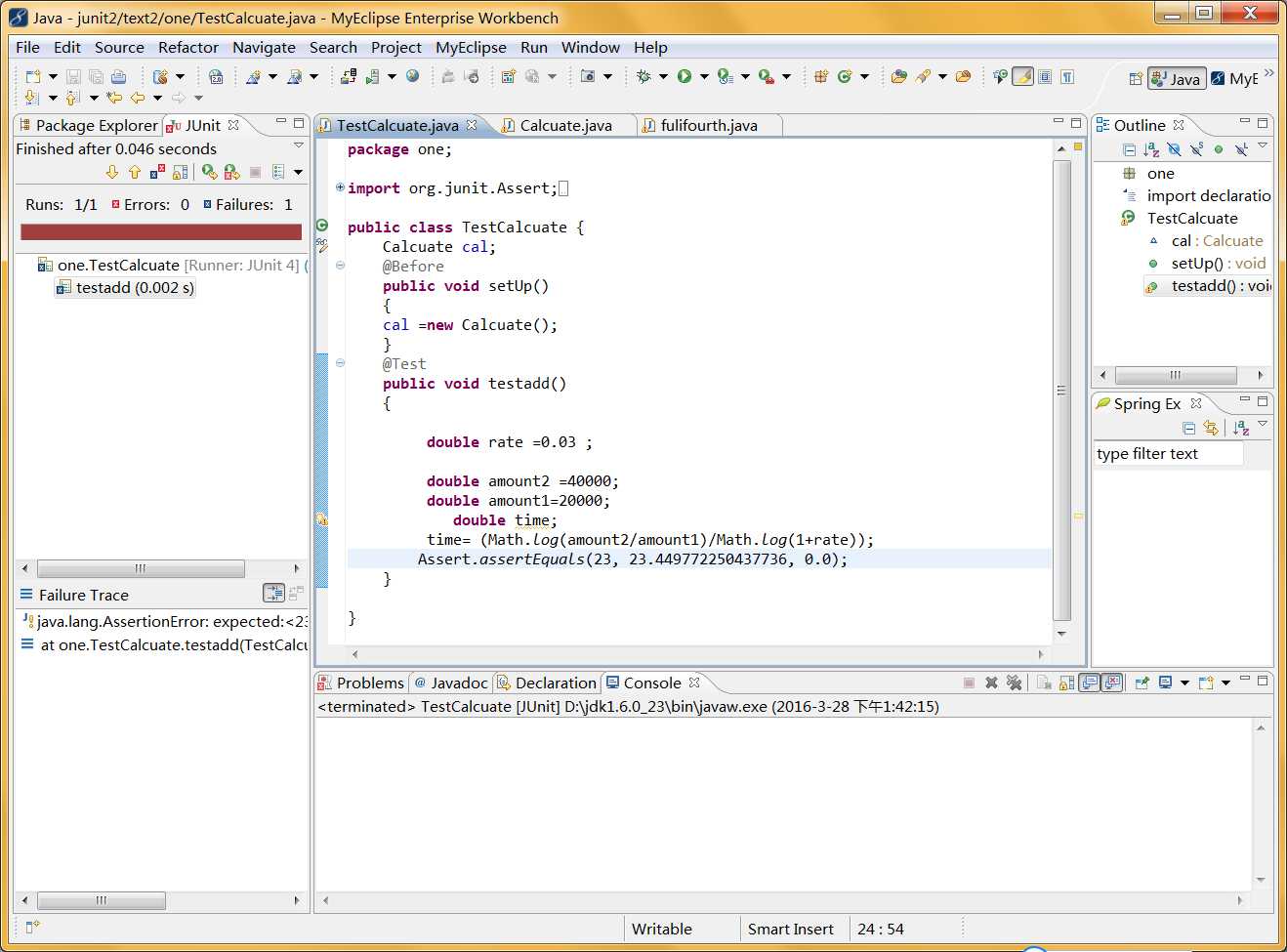
Task: Collapse the setUp method fold
Action: pos(340,265)
